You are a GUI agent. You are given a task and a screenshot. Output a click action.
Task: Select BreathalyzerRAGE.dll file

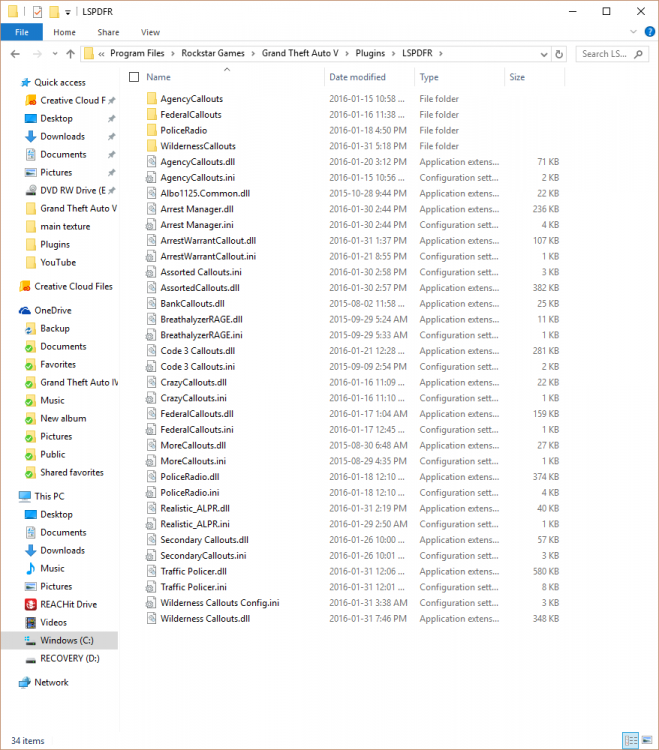point(201,319)
